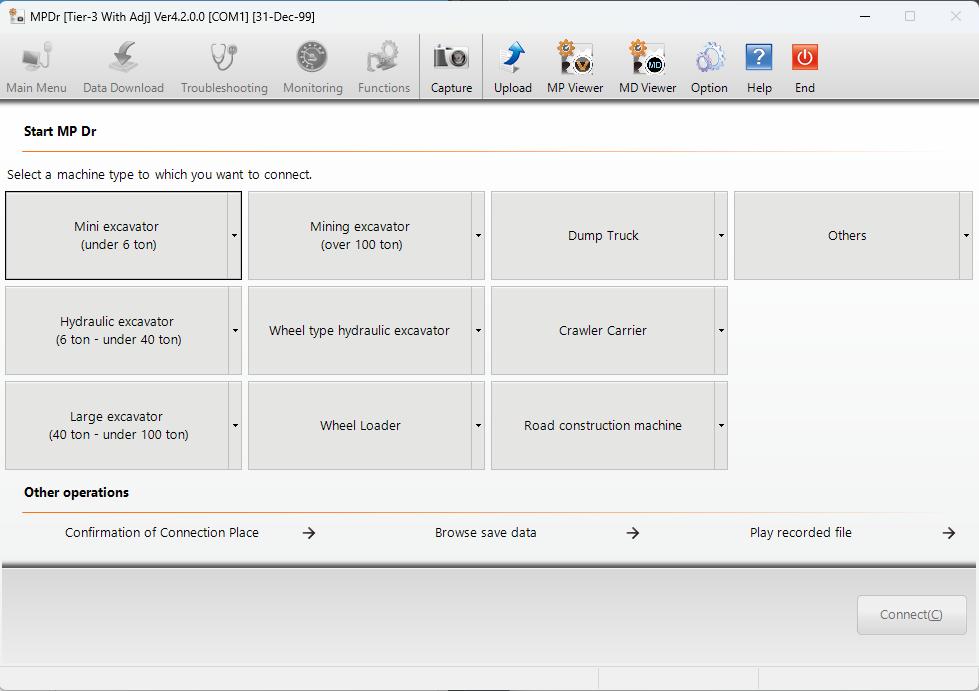979x691 pixels.
Task: Click the Capture camera icon
Action: (x=451, y=58)
